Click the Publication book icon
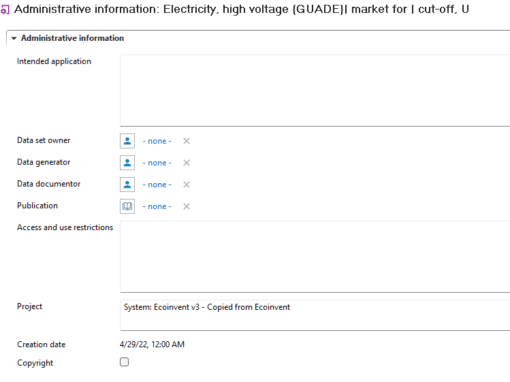 (127, 206)
